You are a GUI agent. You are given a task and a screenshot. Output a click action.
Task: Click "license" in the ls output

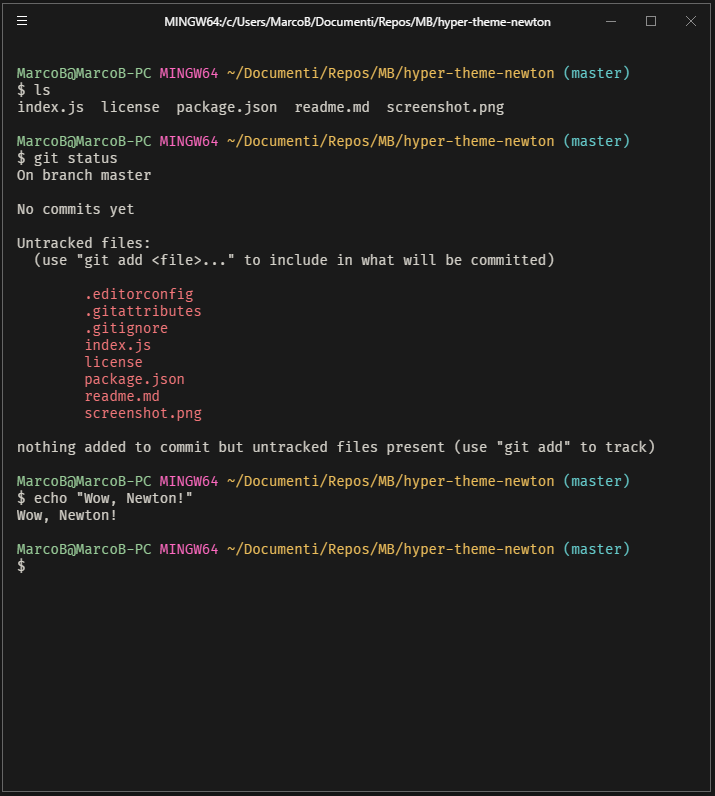(x=130, y=107)
